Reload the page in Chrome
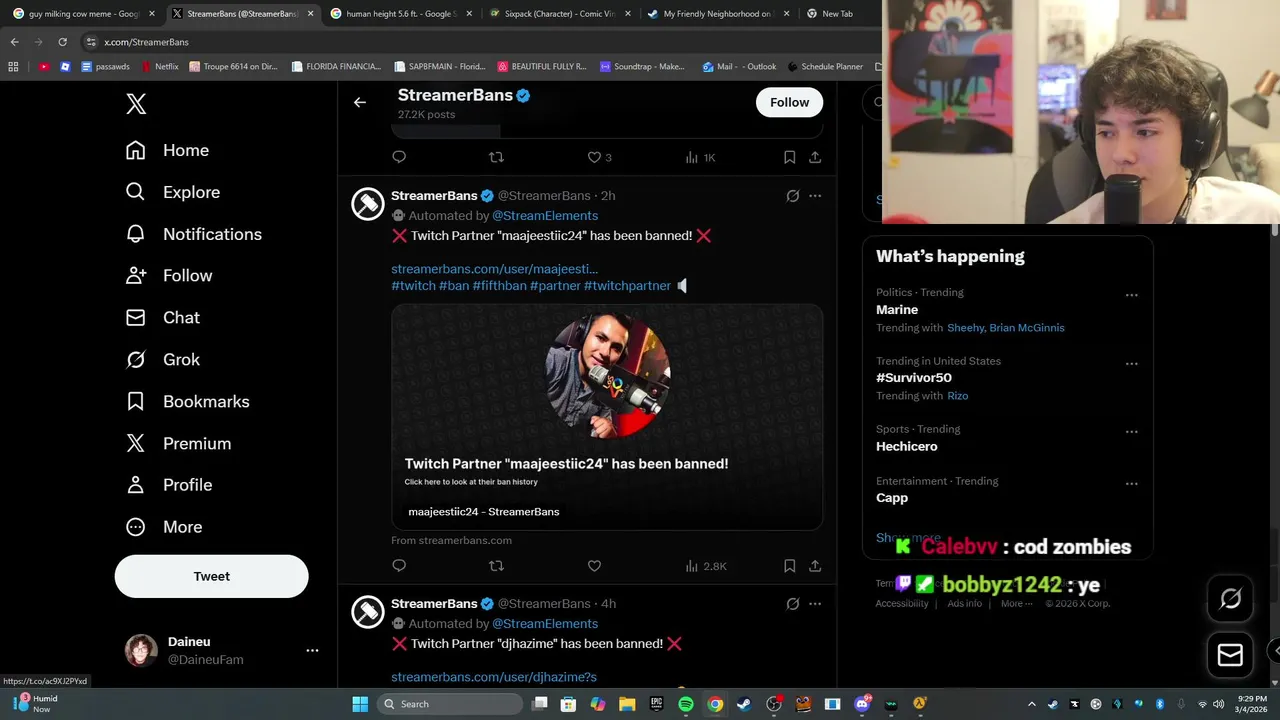 click(62, 42)
